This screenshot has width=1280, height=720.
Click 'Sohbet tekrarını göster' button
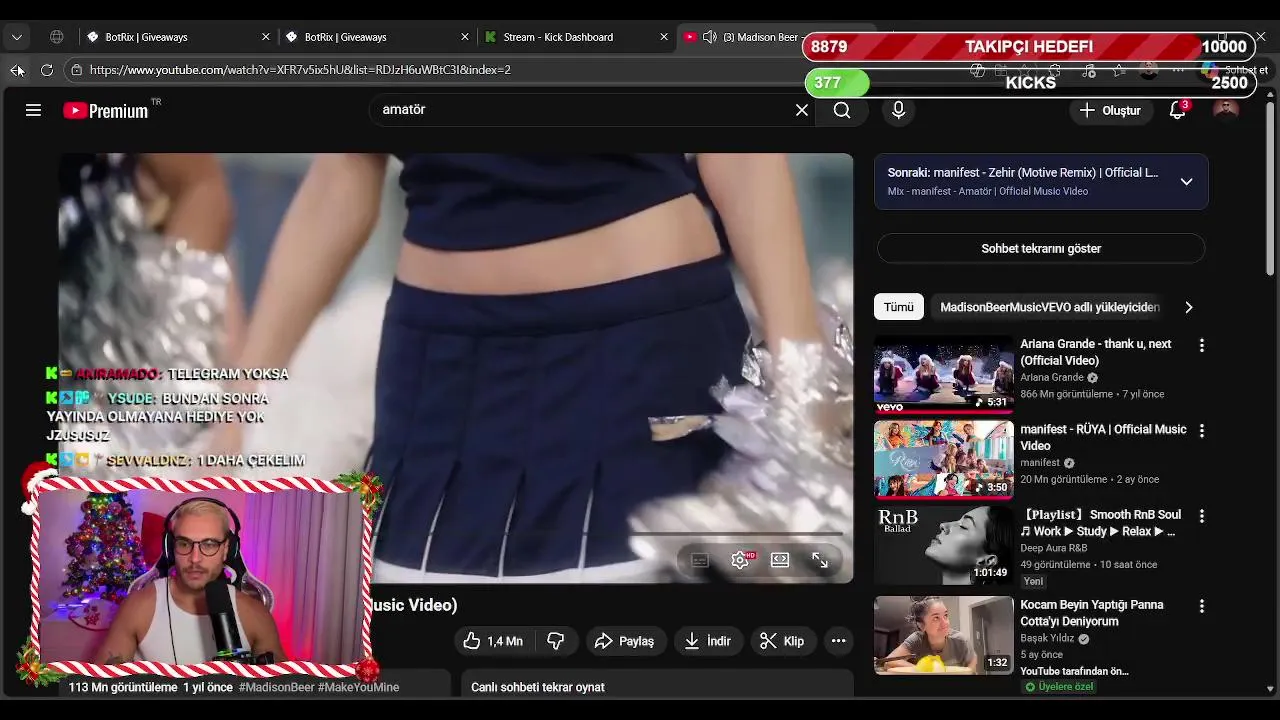pyautogui.click(x=1041, y=248)
